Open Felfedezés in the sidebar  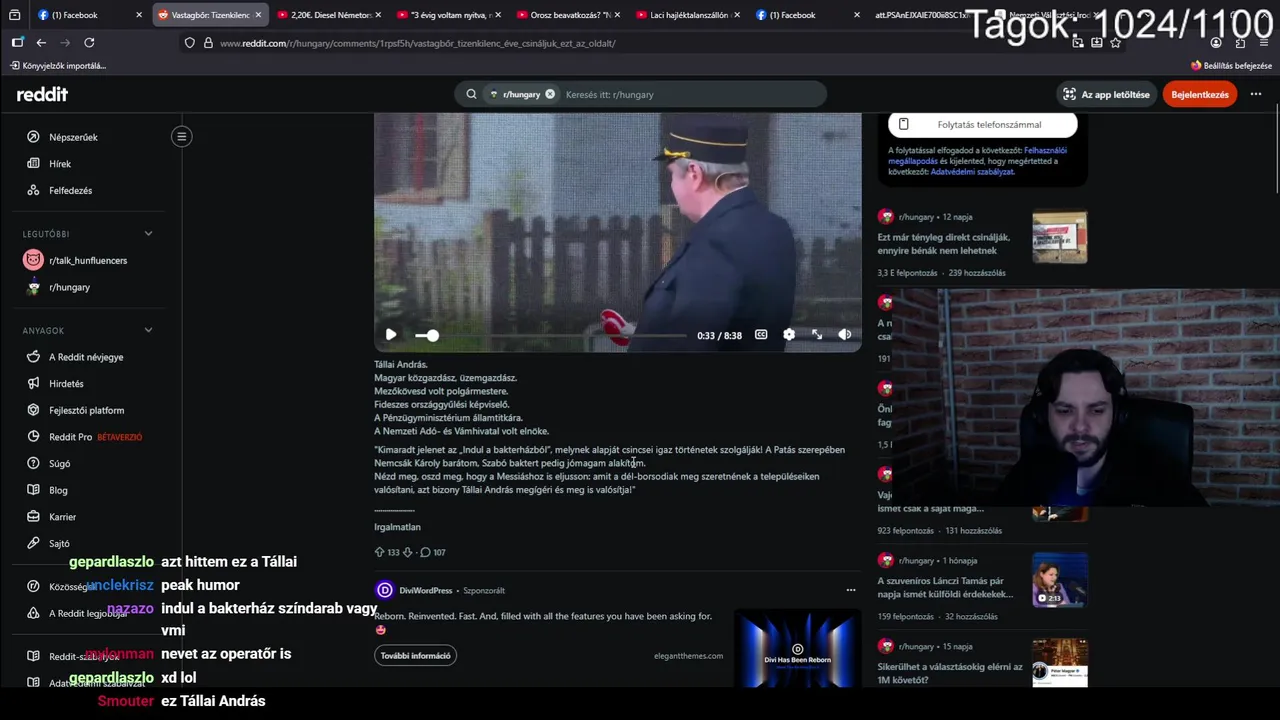70,191
